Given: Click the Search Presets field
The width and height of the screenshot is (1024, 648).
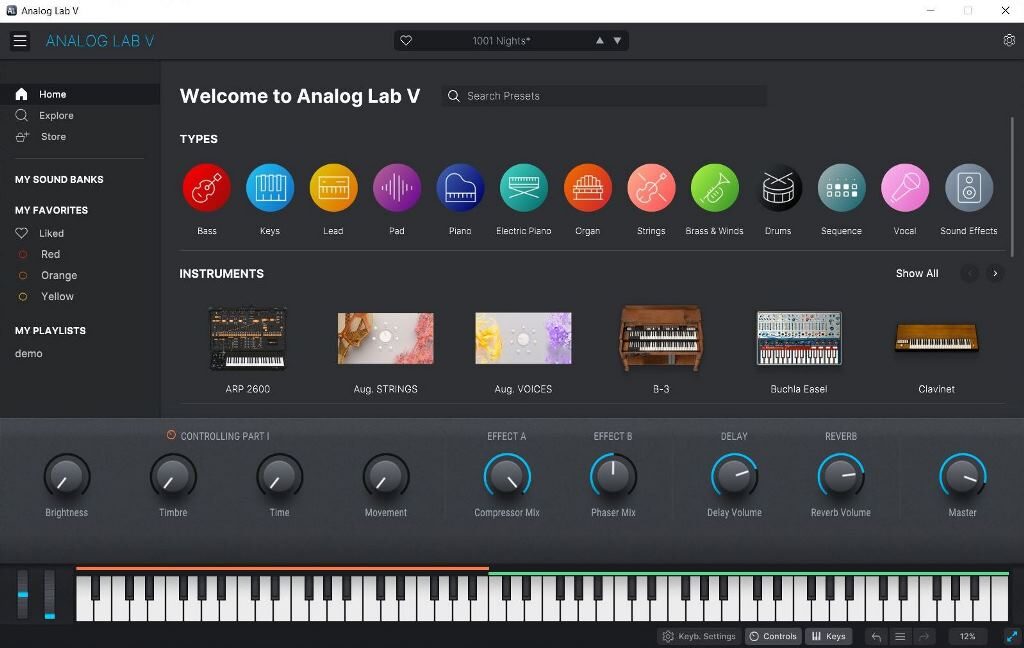Looking at the screenshot, I should coord(604,96).
